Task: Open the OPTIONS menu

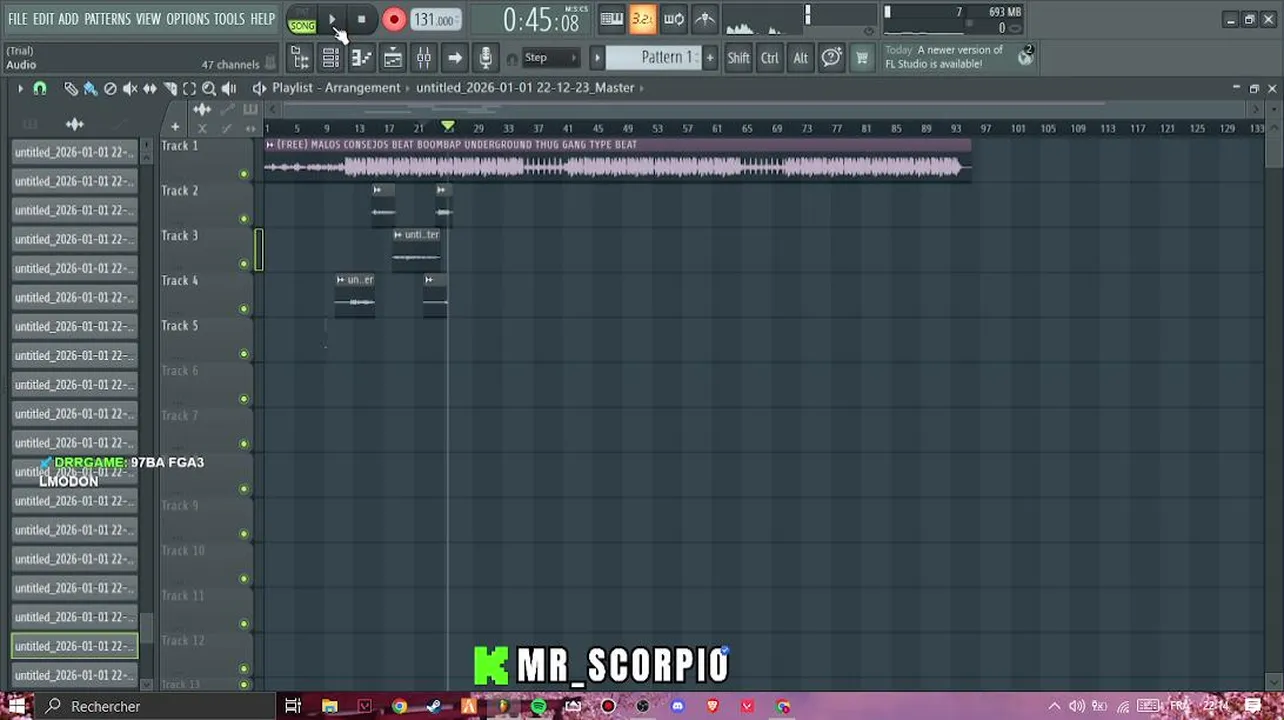Action: [x=187, y=19]
